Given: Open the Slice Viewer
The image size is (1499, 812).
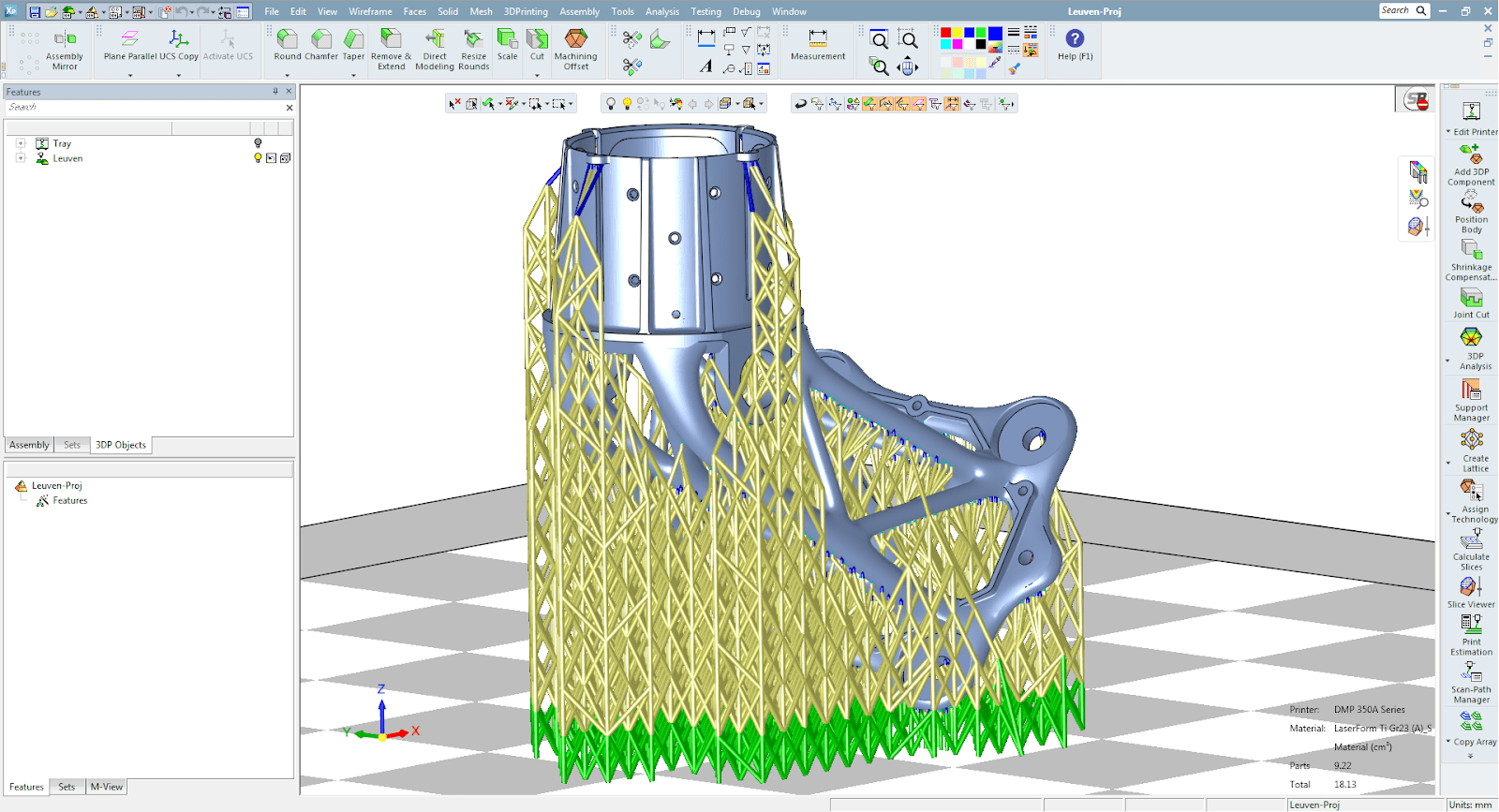Looking at the screenshot, I should click(x=1471, y=592).
